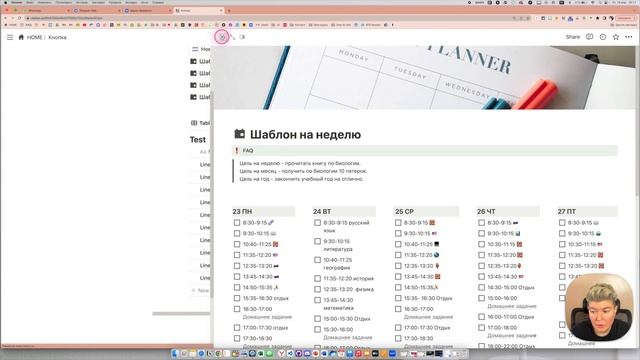Open a new browser tab with the plus
Screen dimensions: 640x360
pyautogui.click(x=229, y=10)
